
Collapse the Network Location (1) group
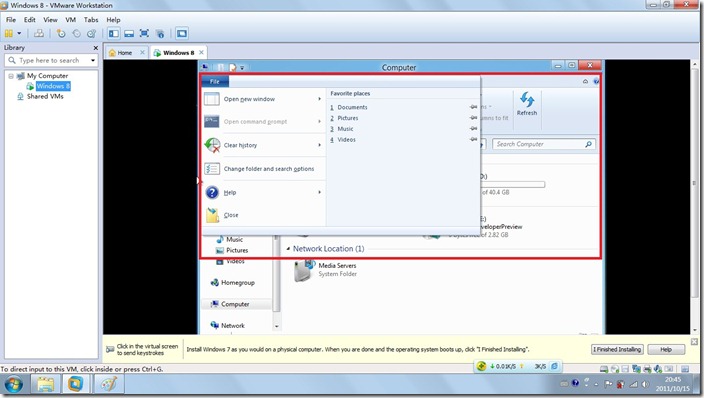point(288,249)
